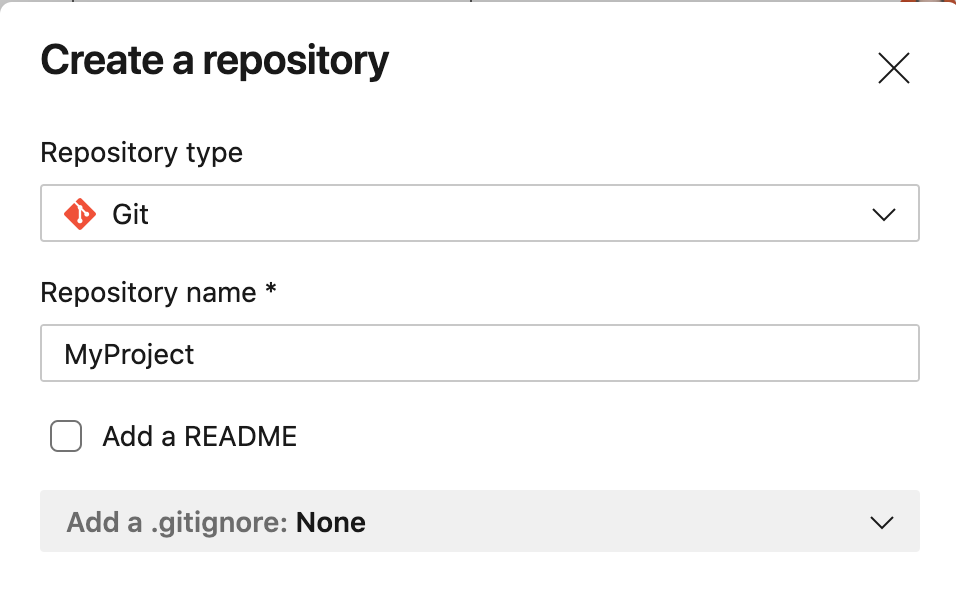956x606 pixels.
Task: Expand the Add a .gitignore dropdown
Action: click(x=479, y=521)
